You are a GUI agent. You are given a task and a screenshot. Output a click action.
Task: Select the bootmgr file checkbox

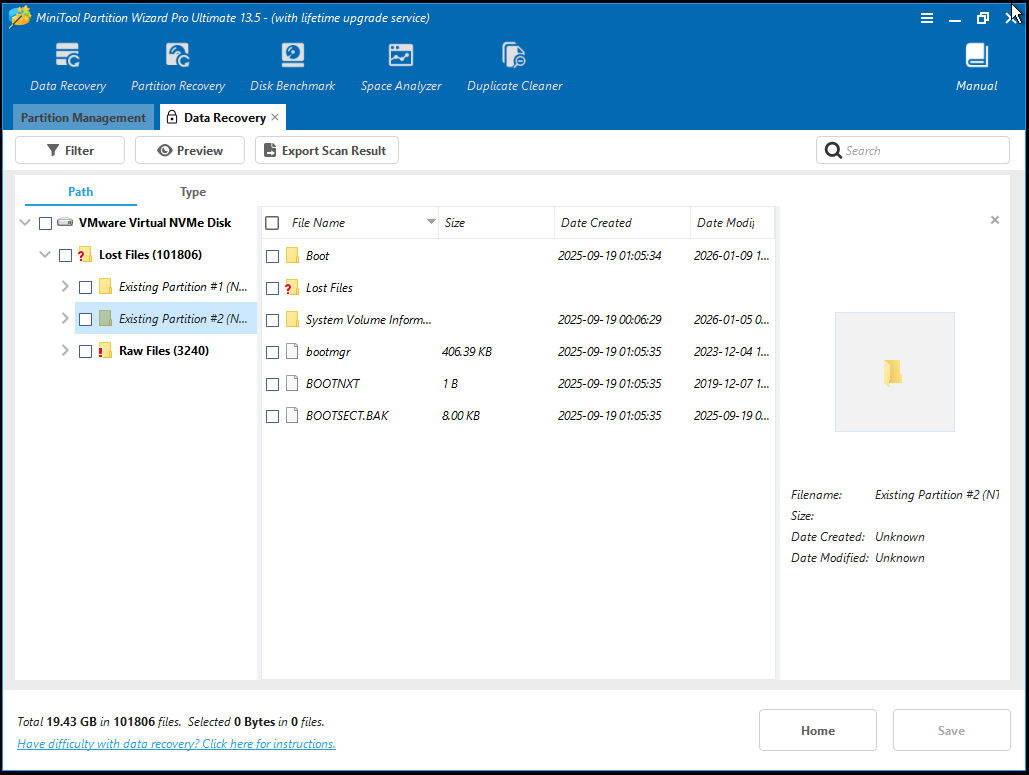coord(272,351)
